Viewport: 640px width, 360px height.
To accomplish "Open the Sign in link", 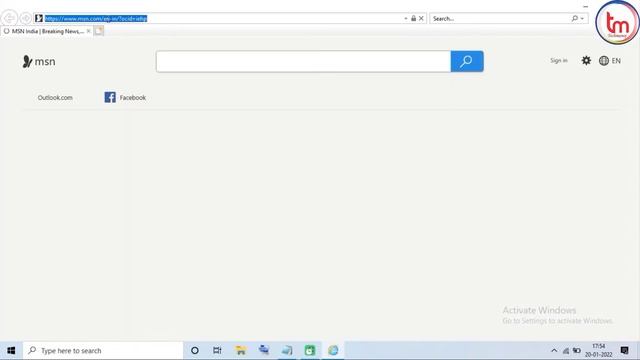I will click(x=559, y=60).
